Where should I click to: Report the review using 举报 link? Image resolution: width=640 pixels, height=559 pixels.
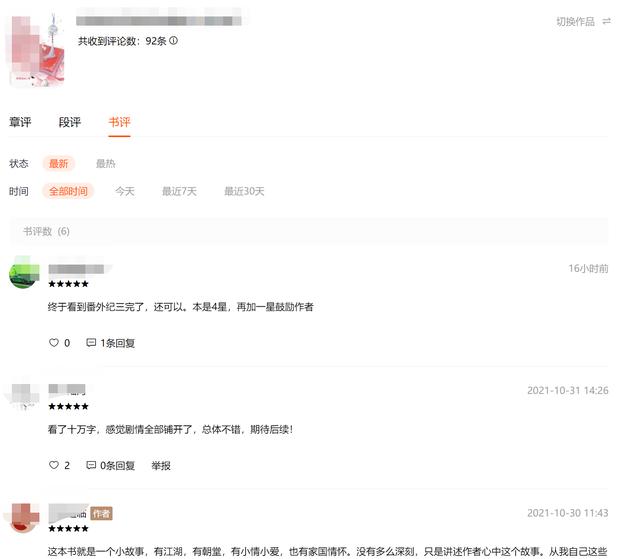(161, 466)
